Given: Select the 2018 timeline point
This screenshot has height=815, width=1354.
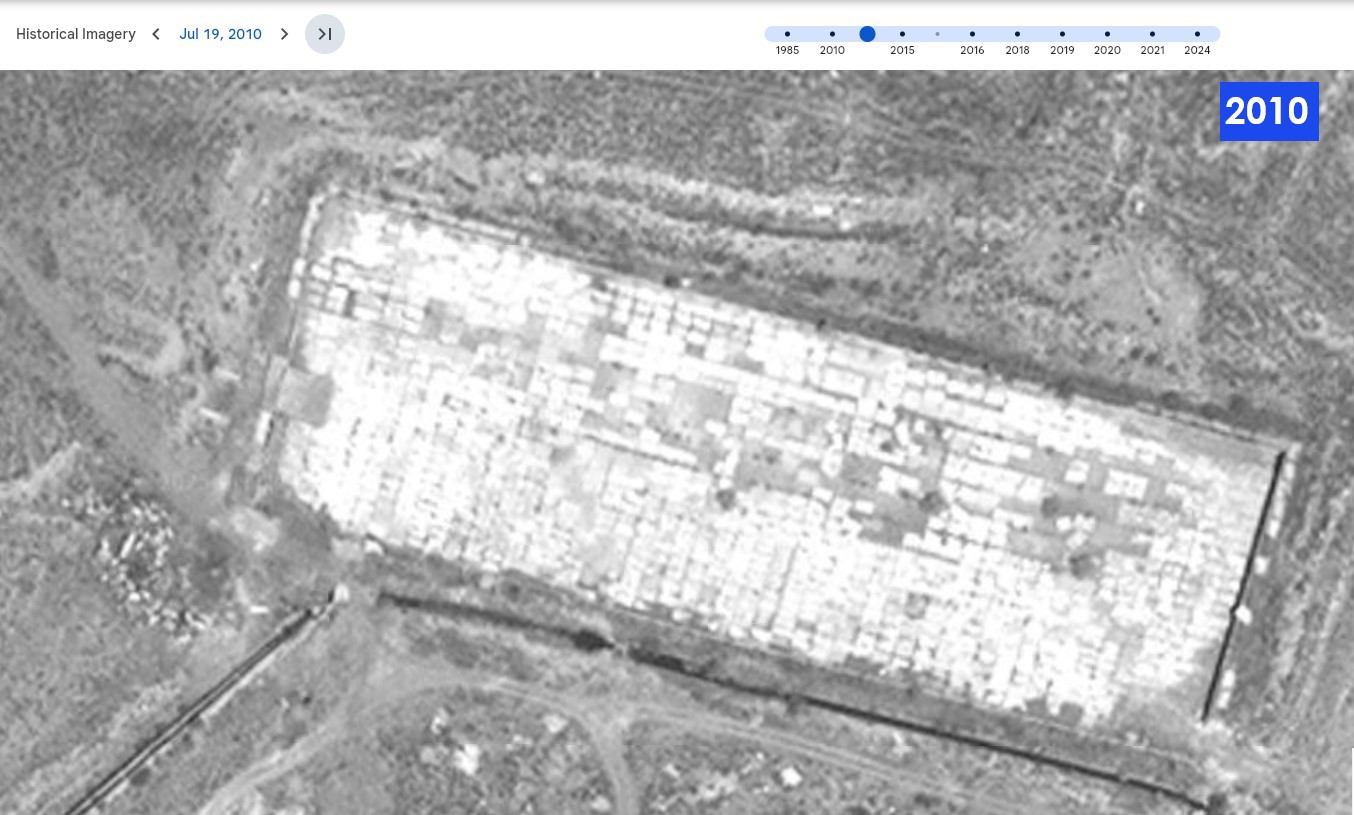Looking at the screenshot, I should pyautogui.click(x=1017, y=34).
